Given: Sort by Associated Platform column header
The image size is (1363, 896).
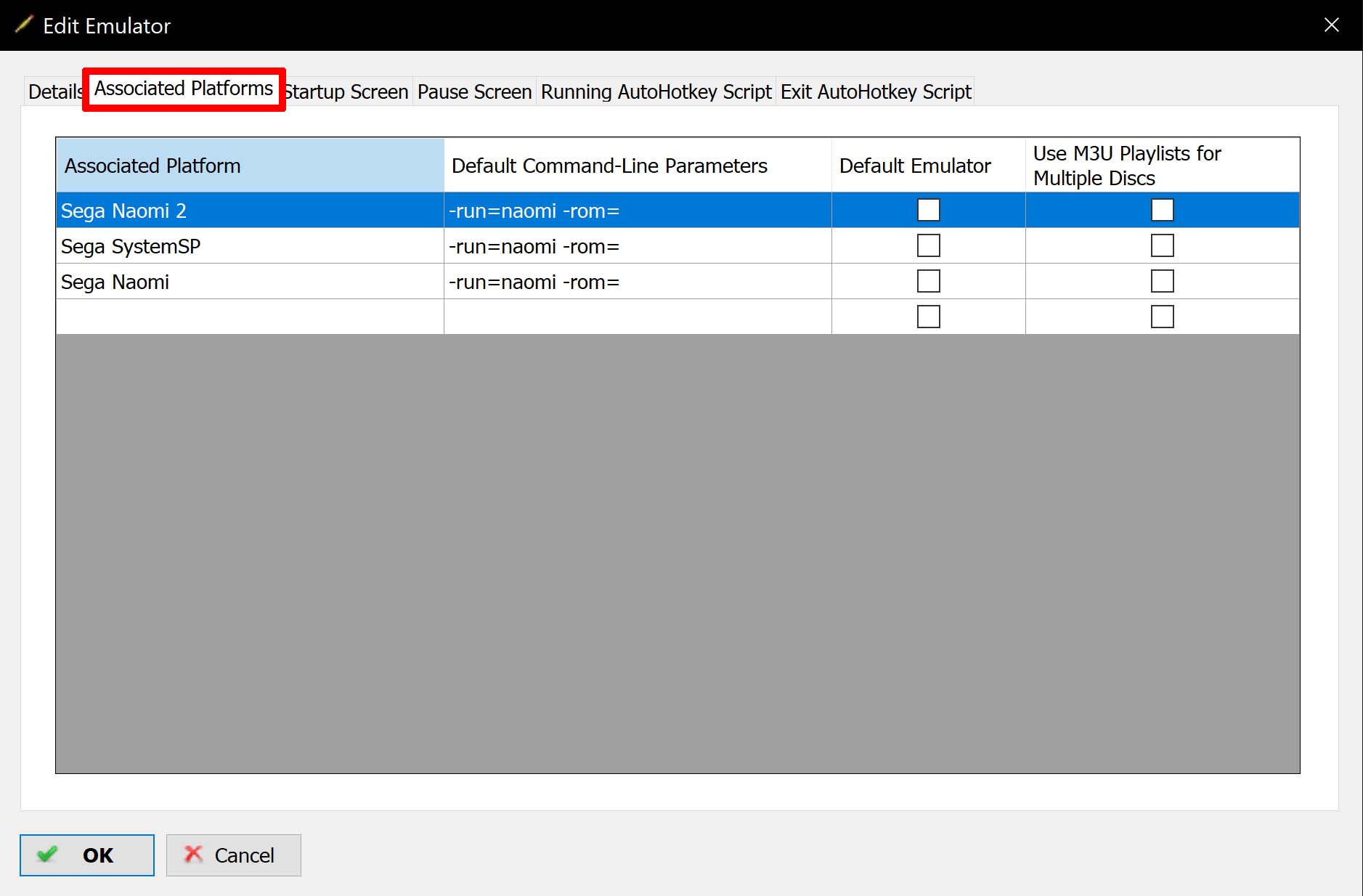Looking at the screenshot, I should click(x=250, y=166).
